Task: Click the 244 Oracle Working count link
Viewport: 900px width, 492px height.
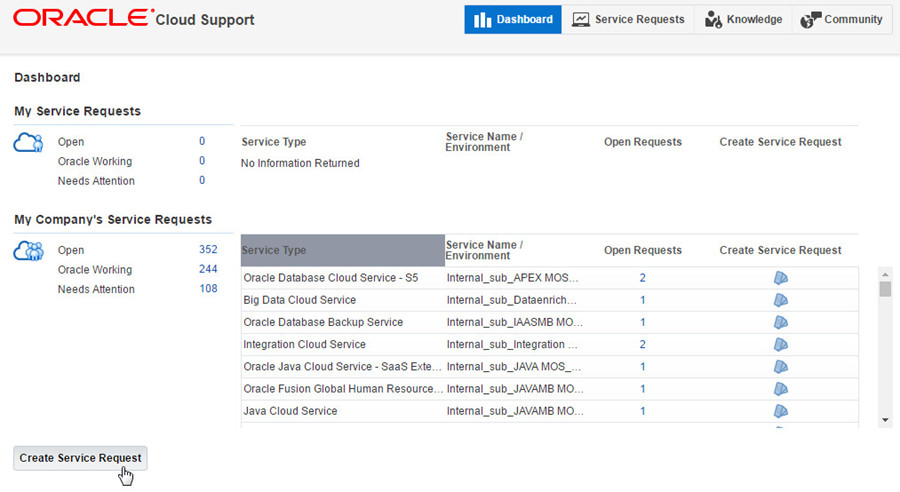Action: point(207,270)
